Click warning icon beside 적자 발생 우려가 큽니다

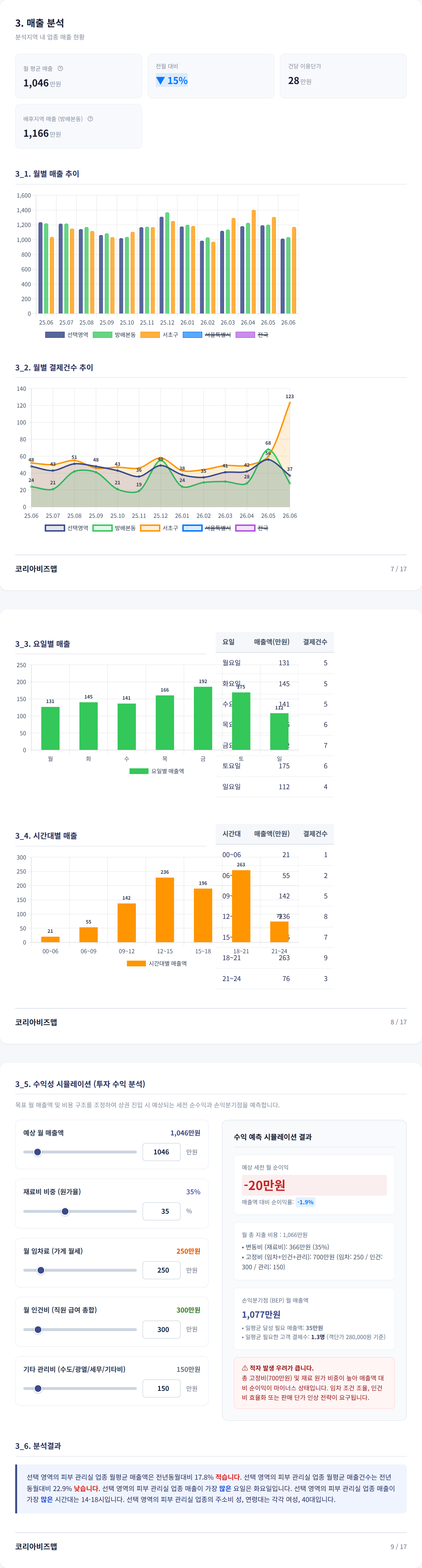(245, 1368)
